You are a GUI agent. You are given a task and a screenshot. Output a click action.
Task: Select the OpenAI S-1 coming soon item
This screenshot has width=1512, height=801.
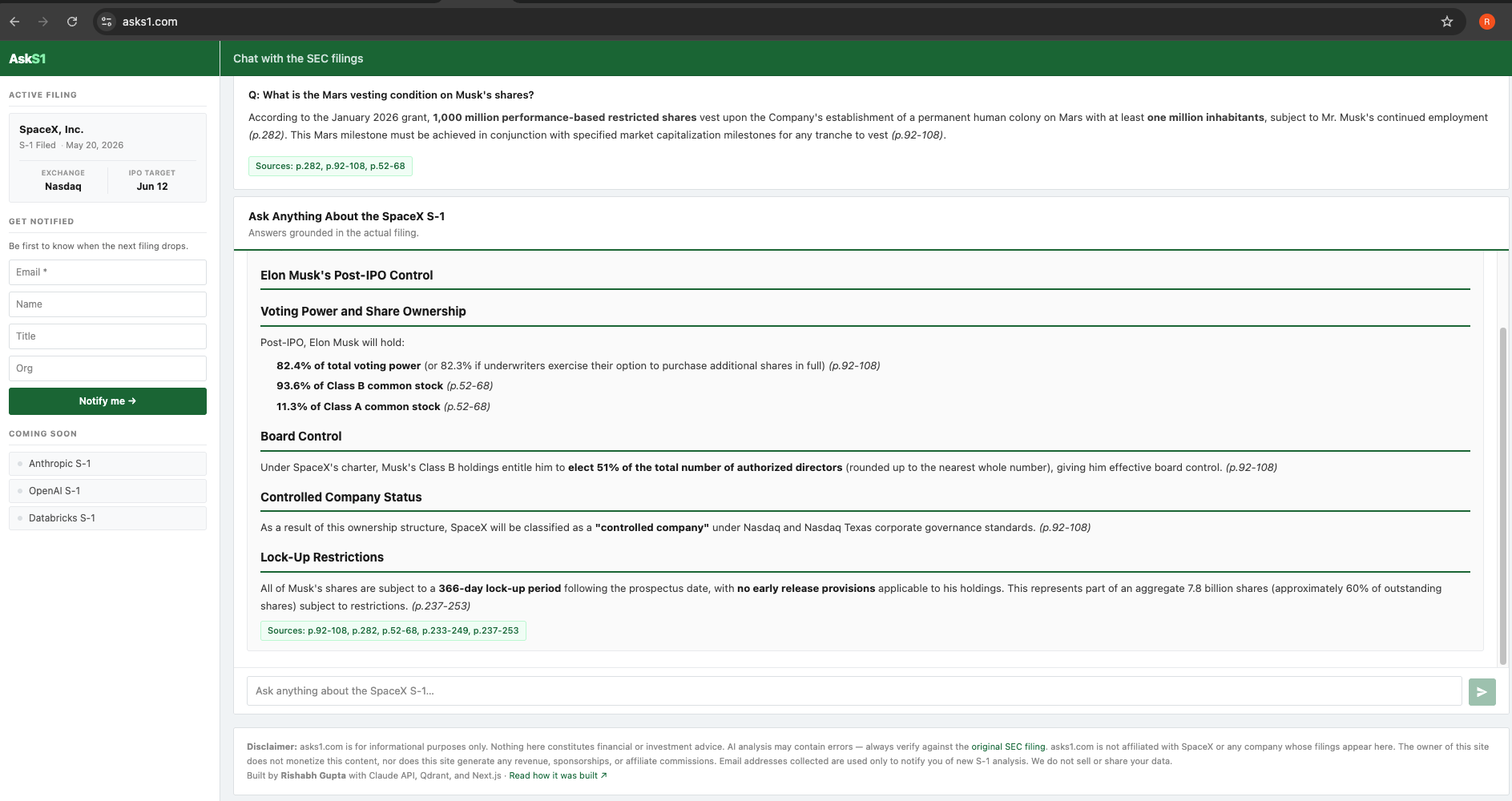107,491
